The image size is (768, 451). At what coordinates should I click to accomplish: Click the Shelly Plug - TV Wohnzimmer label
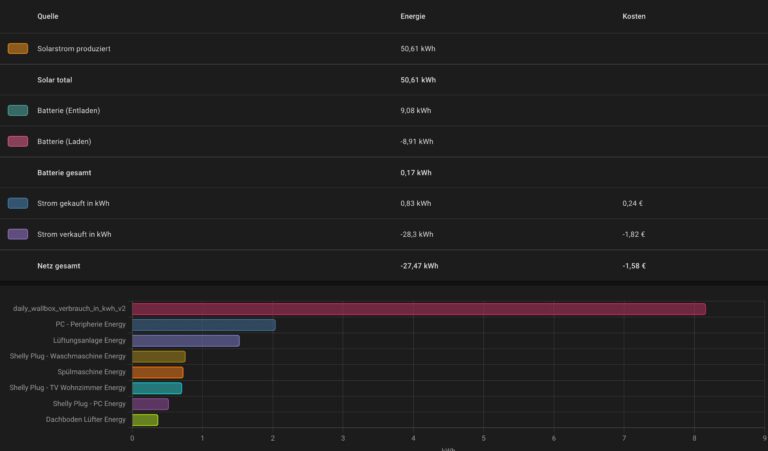[x=68, y=387]
